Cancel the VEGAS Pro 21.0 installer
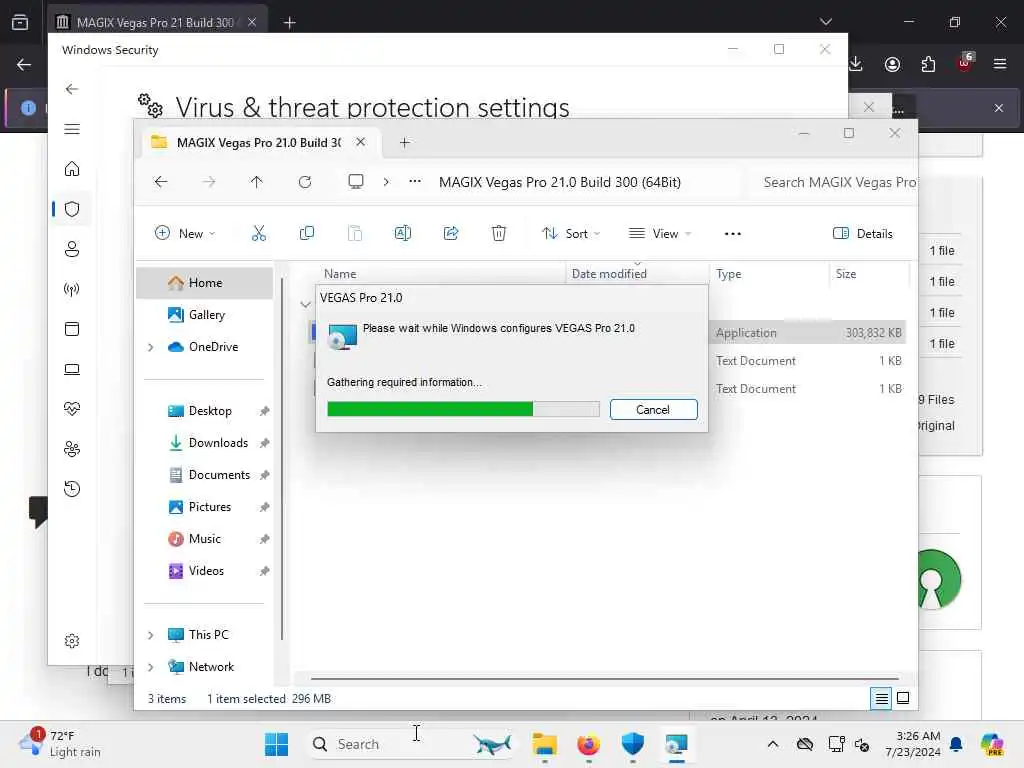The width and height of the screenshot is (1024, 768). click(x=653, y=409)
